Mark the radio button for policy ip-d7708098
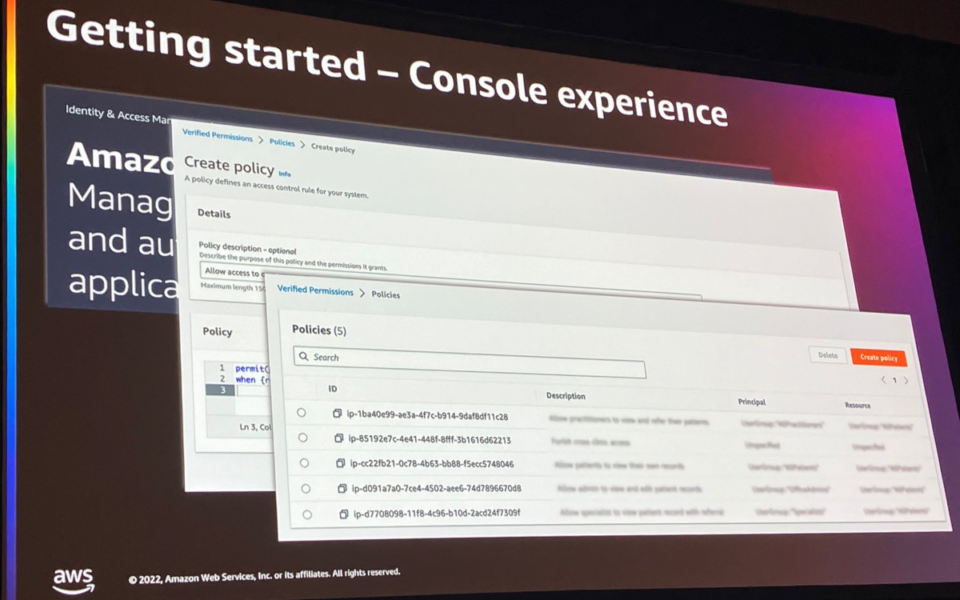 [x=307, y=515]
